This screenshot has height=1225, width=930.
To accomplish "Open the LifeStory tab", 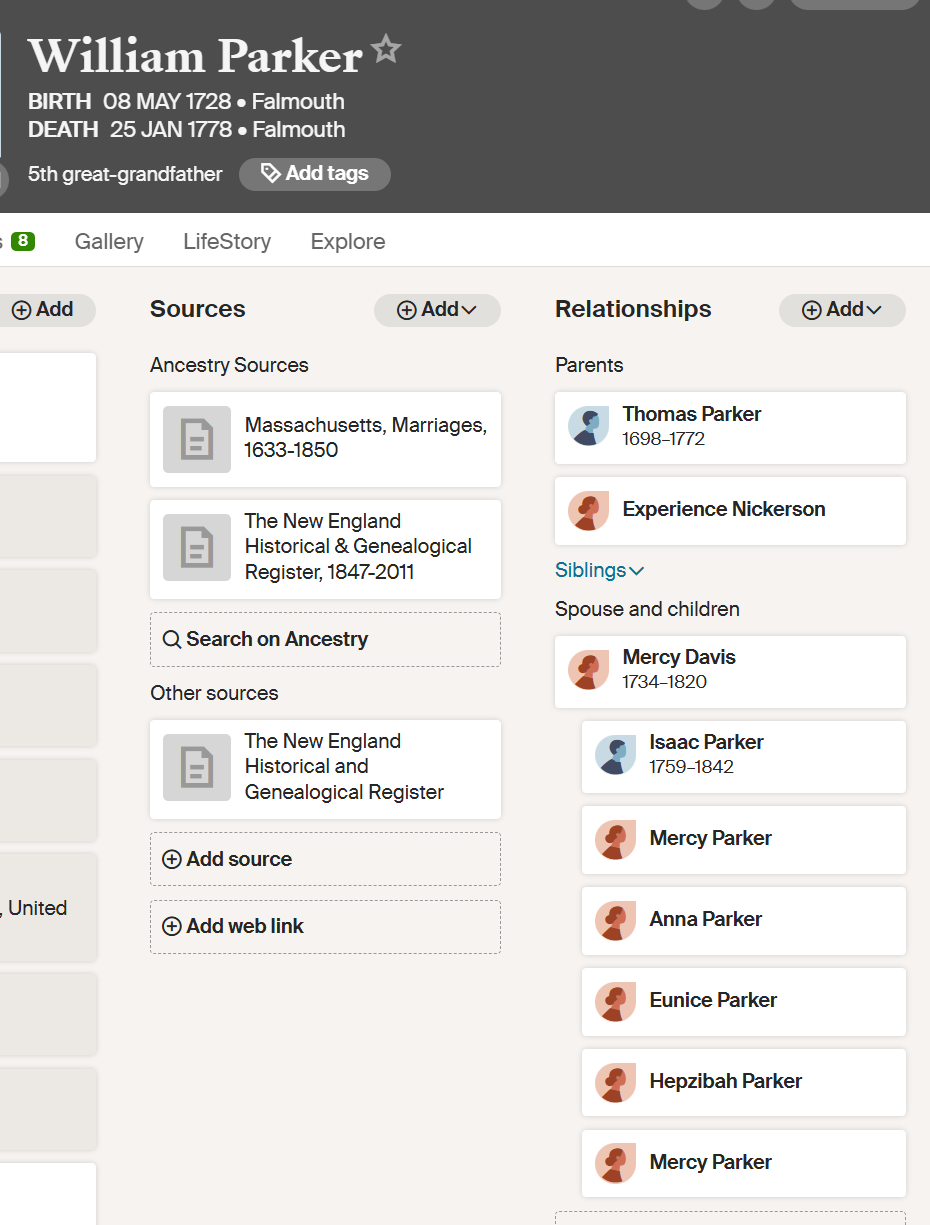I will pos(227,242).
